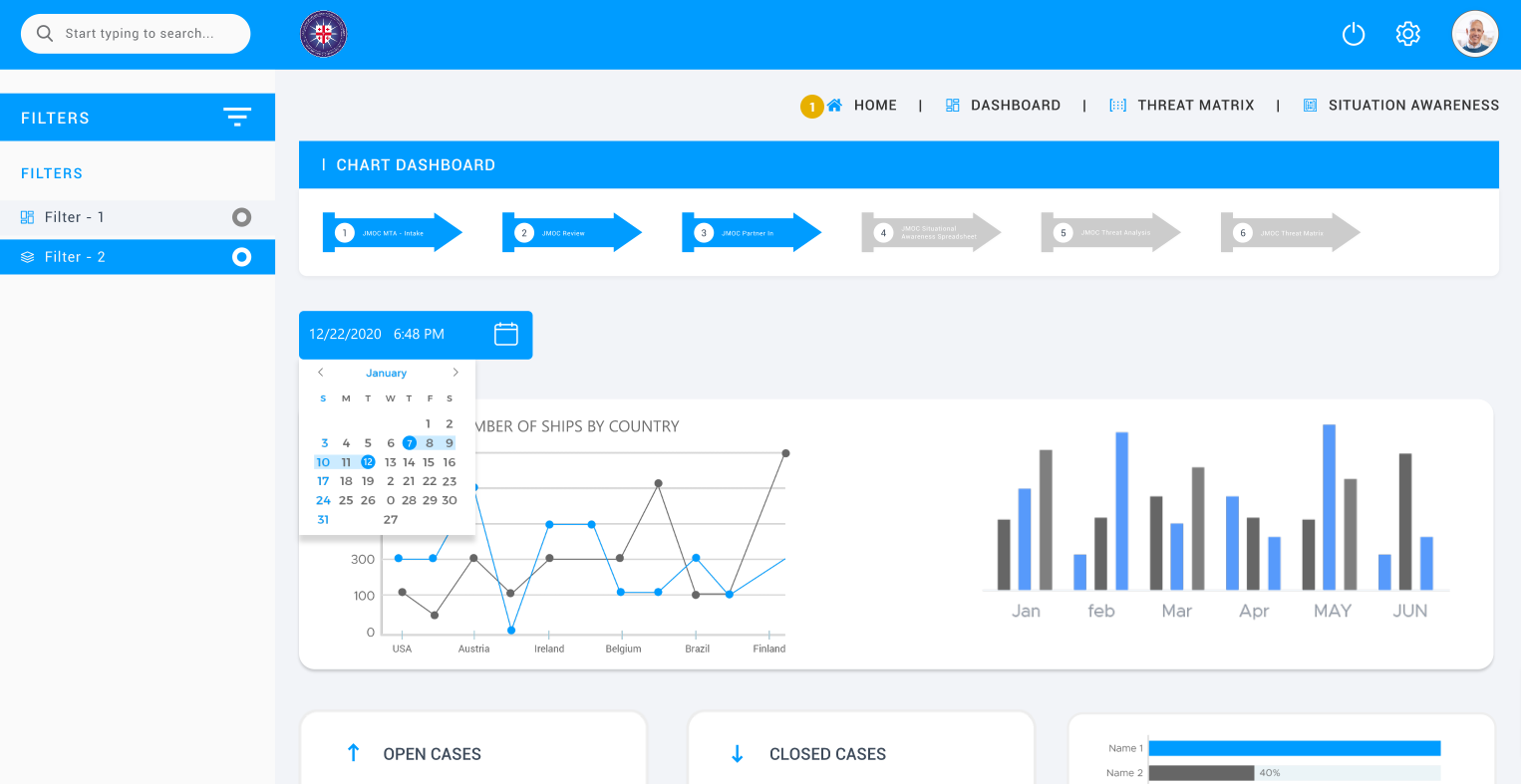Select step 4 Situational Awareness Spreadsheet
Image resolution: width=1521 pixels, height=784 pixels.
coord(931,233)
